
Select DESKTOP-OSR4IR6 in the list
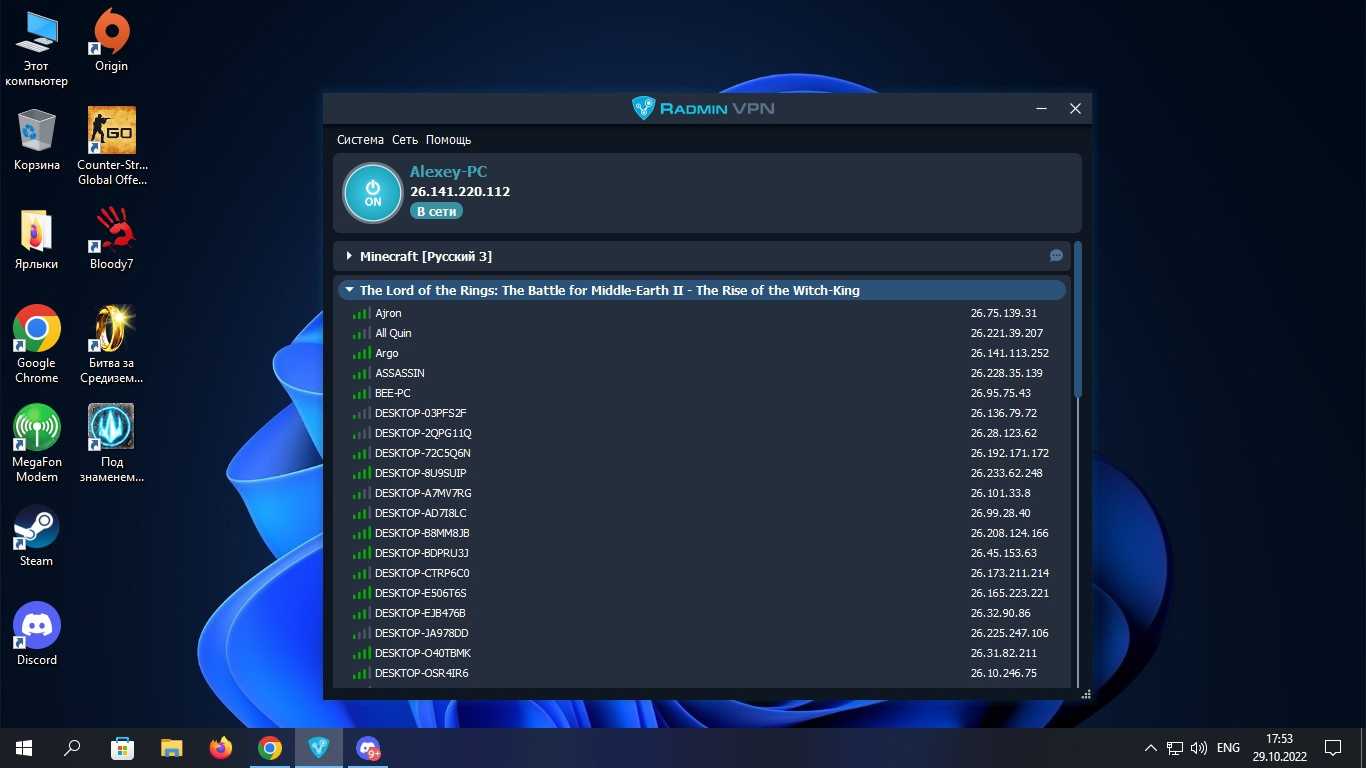[x=701, y=673]
